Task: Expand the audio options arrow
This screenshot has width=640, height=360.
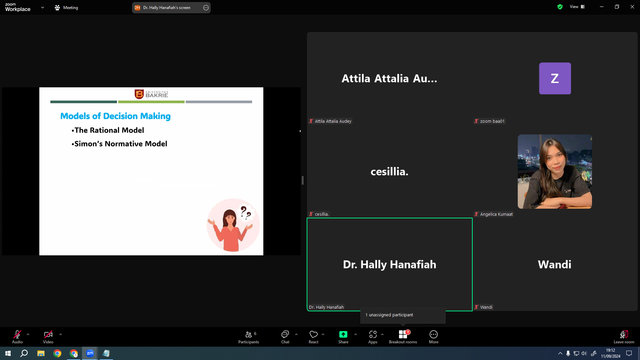Action: (x=28, y=334)
